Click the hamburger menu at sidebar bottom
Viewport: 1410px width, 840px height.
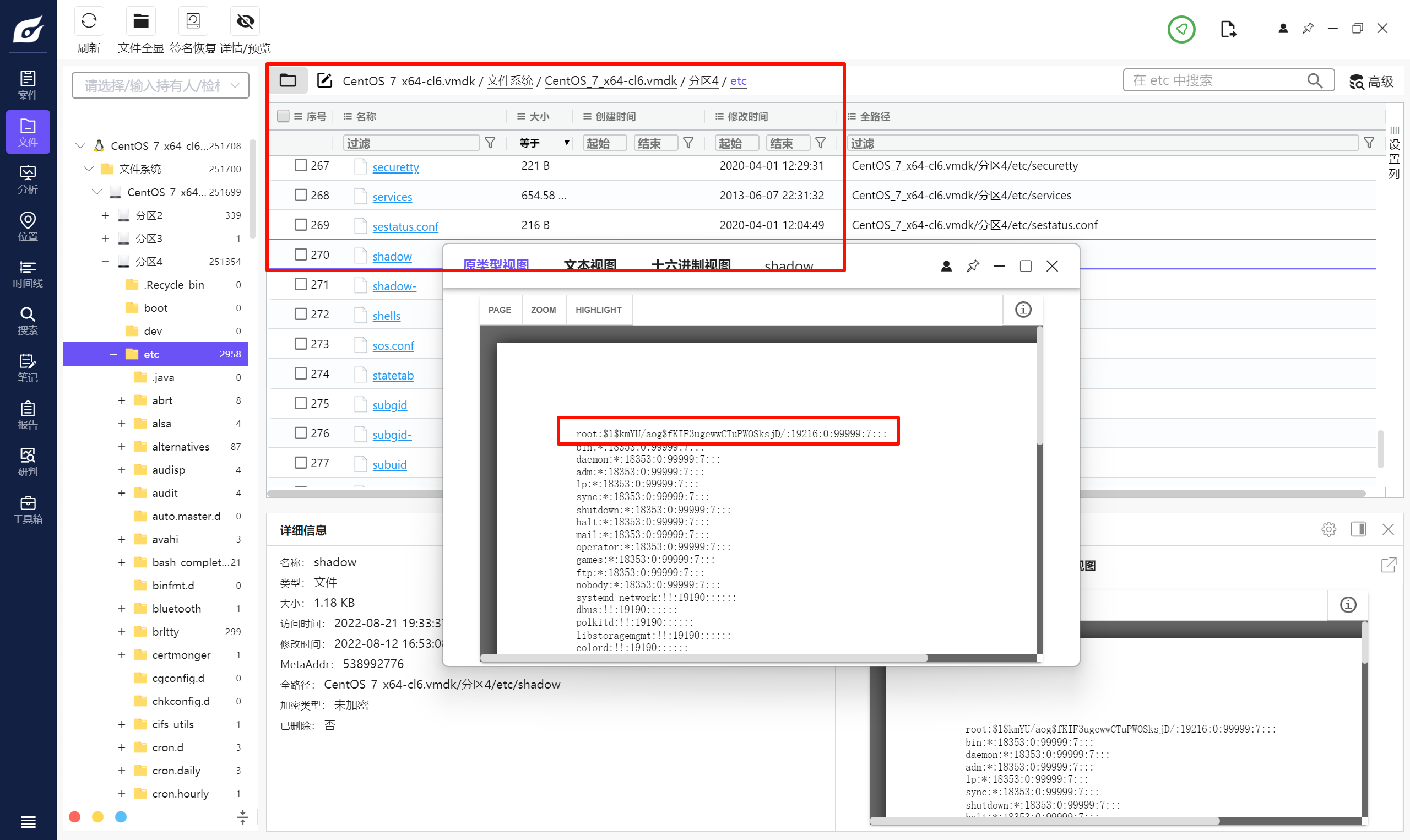(28, 821)
